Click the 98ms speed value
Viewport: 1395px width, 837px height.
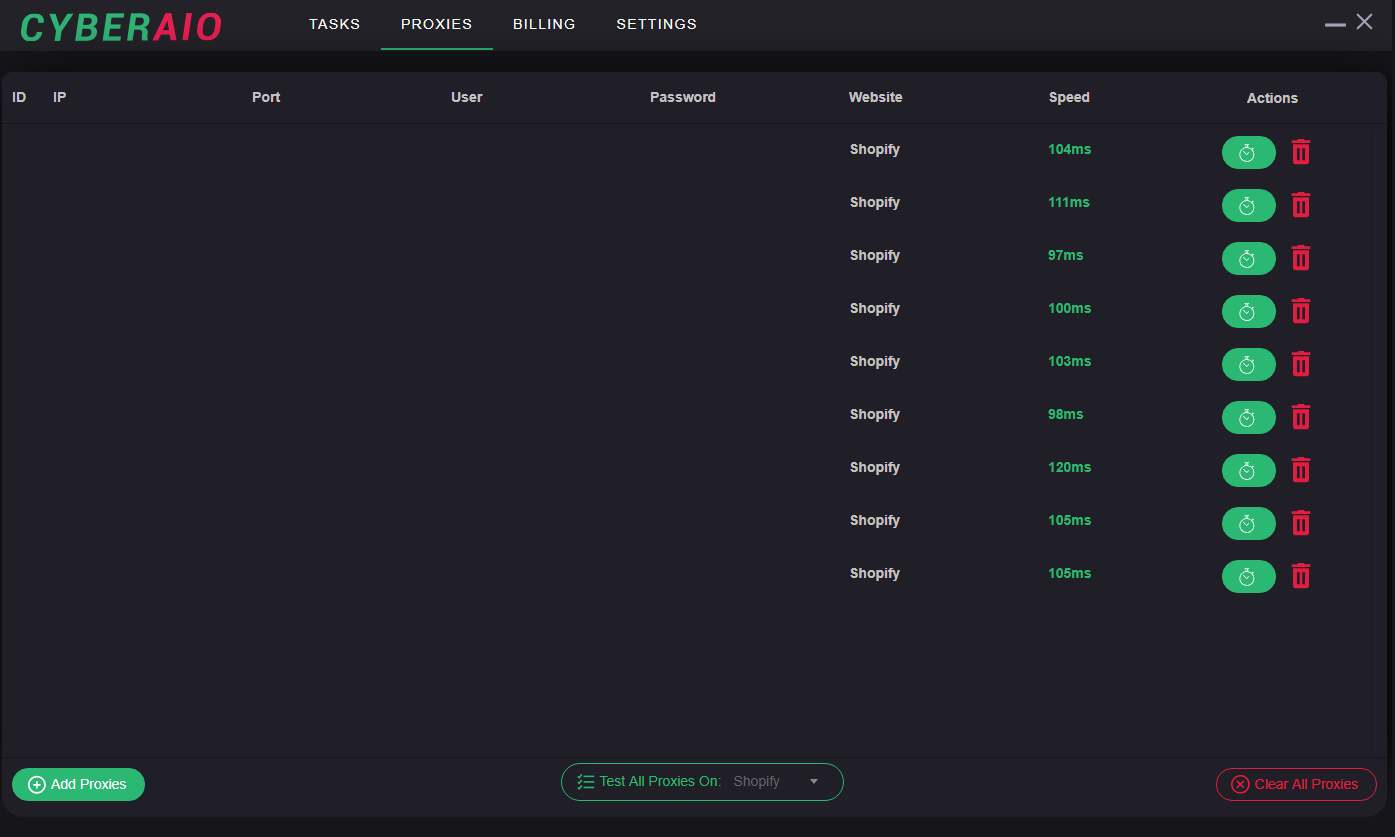tap(1065, 415)
